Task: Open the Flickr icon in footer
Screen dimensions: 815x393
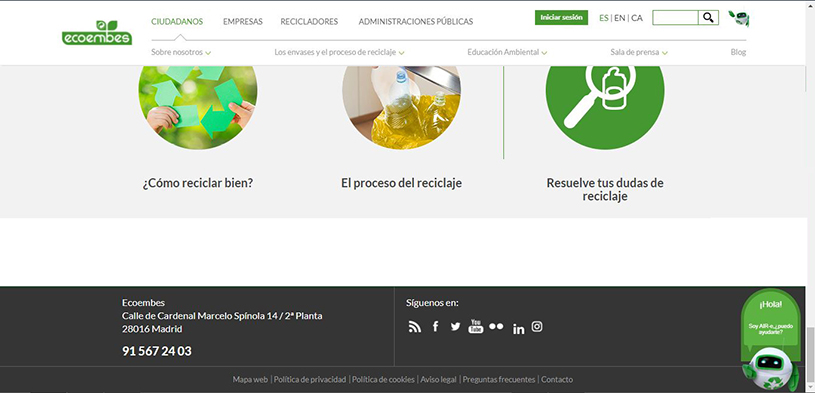Action: point(496,326)
